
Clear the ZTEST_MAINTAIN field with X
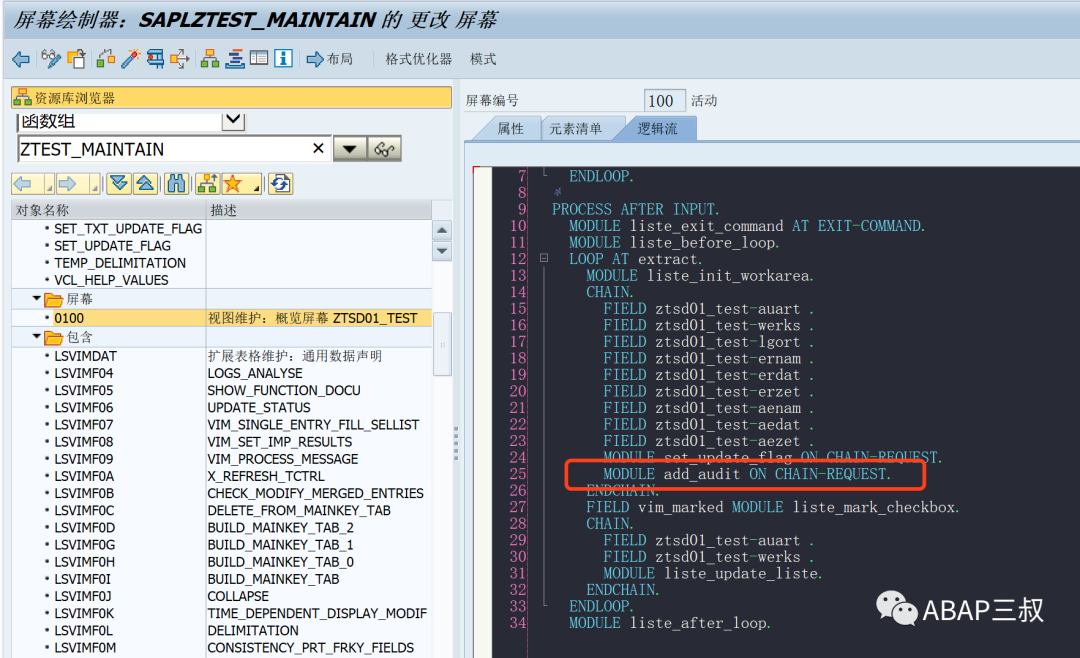click(x=318, y=148)
